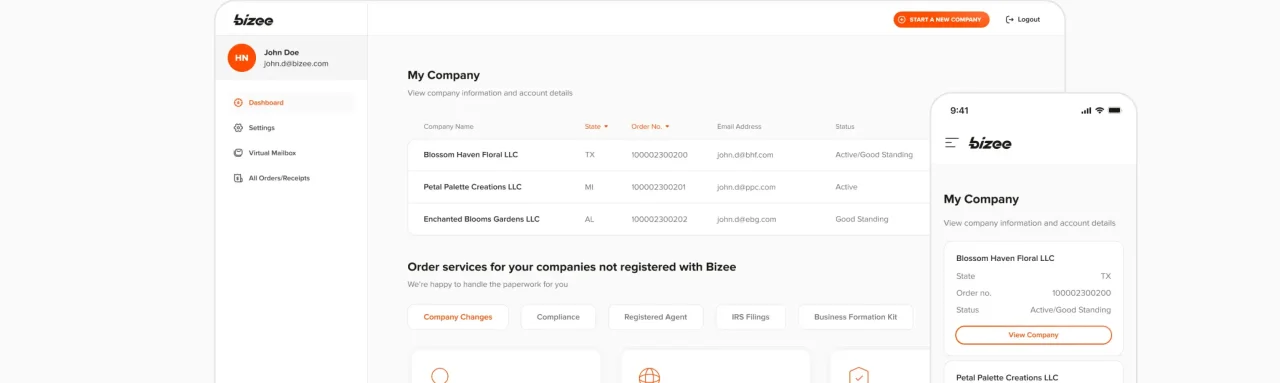This screenshot has height=383, width=1280.
Task: Select the Company Changes tab
Action: point(458,317)
